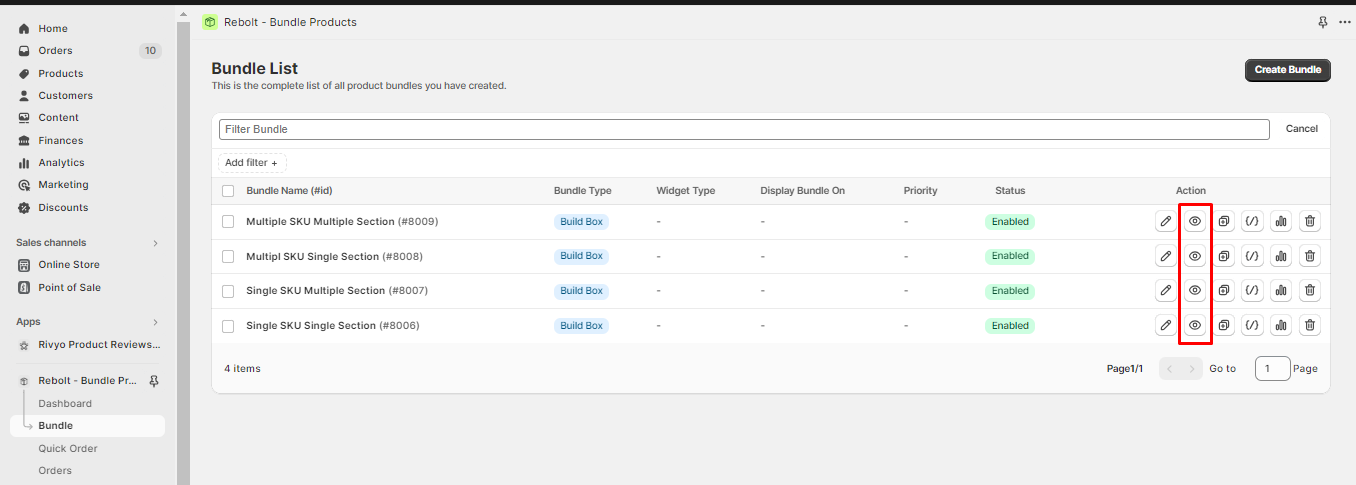The image size is (1356, 485).
Task: Focus the Filter Bundle search field
Action: coord(744,129)
